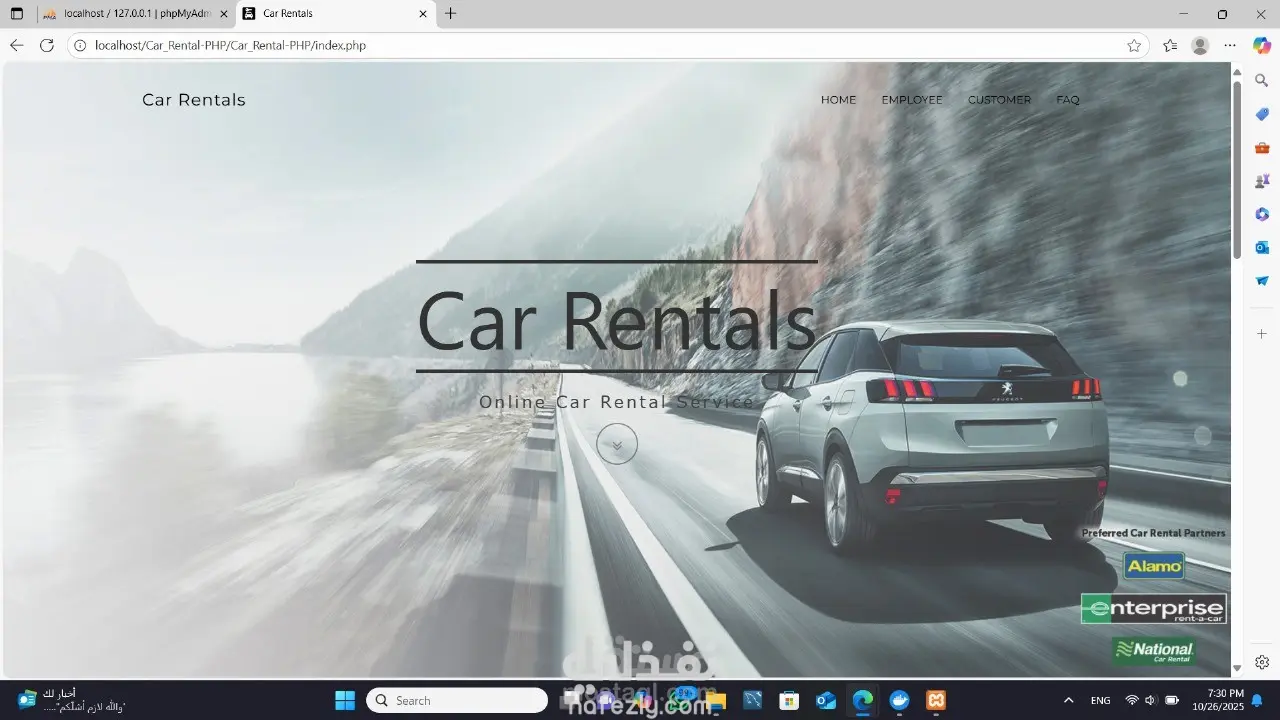Screen dimensions: 1280x720
Task: Click the Edge icon on taskbar
Action: click(x=862, y=700)
